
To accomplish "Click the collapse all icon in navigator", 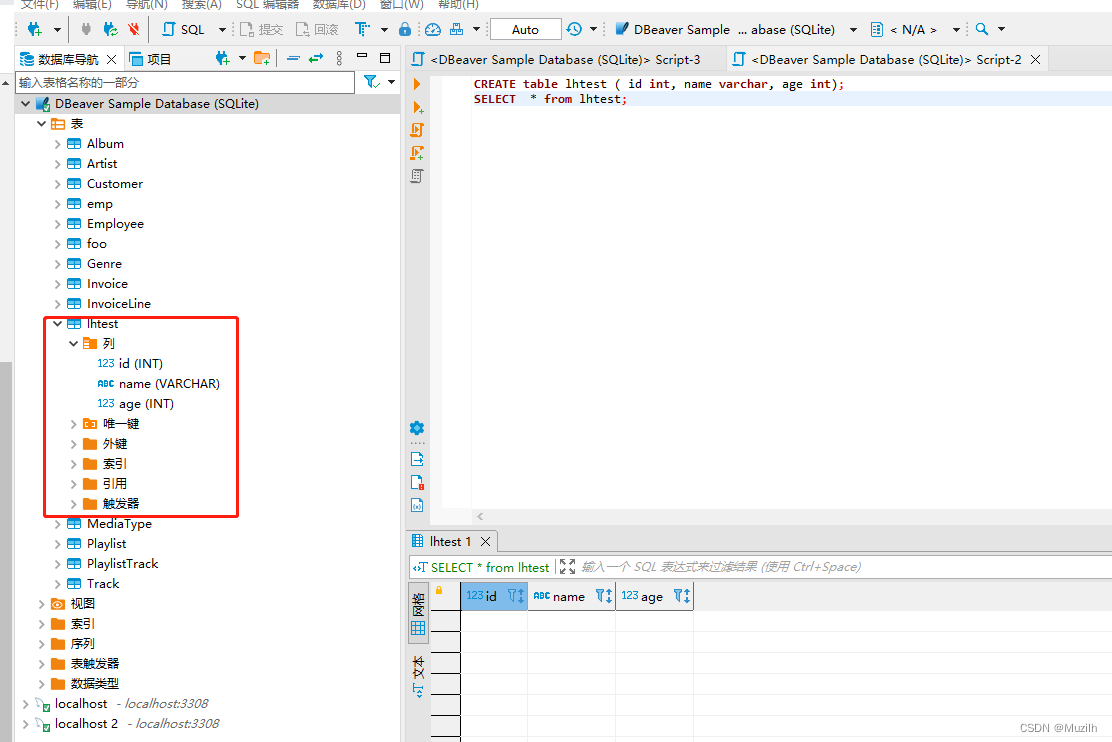I will tap(293, 58).
